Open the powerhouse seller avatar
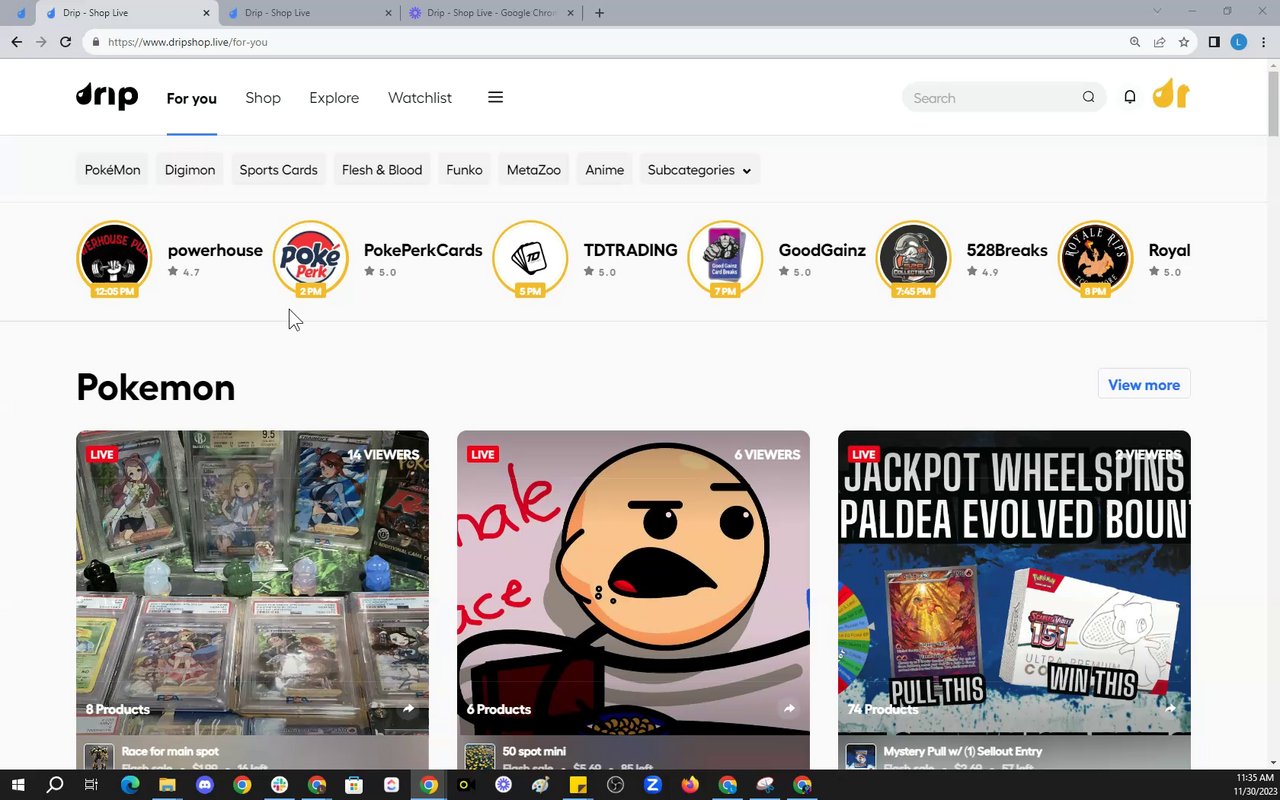Viewport: 1280px width, 800px height. (114, 258)
